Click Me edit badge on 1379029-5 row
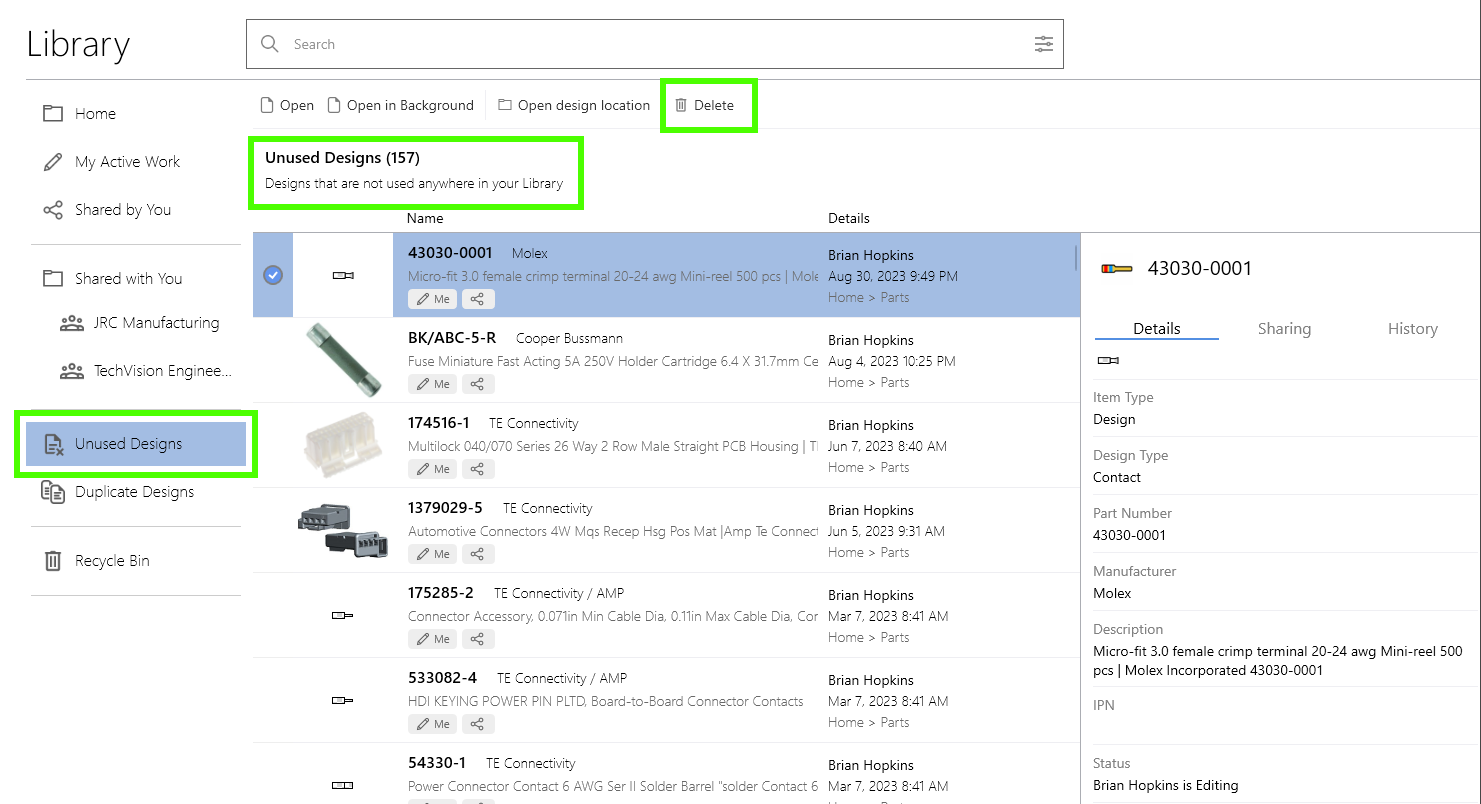1481x804 pixels. pos(433,554)
